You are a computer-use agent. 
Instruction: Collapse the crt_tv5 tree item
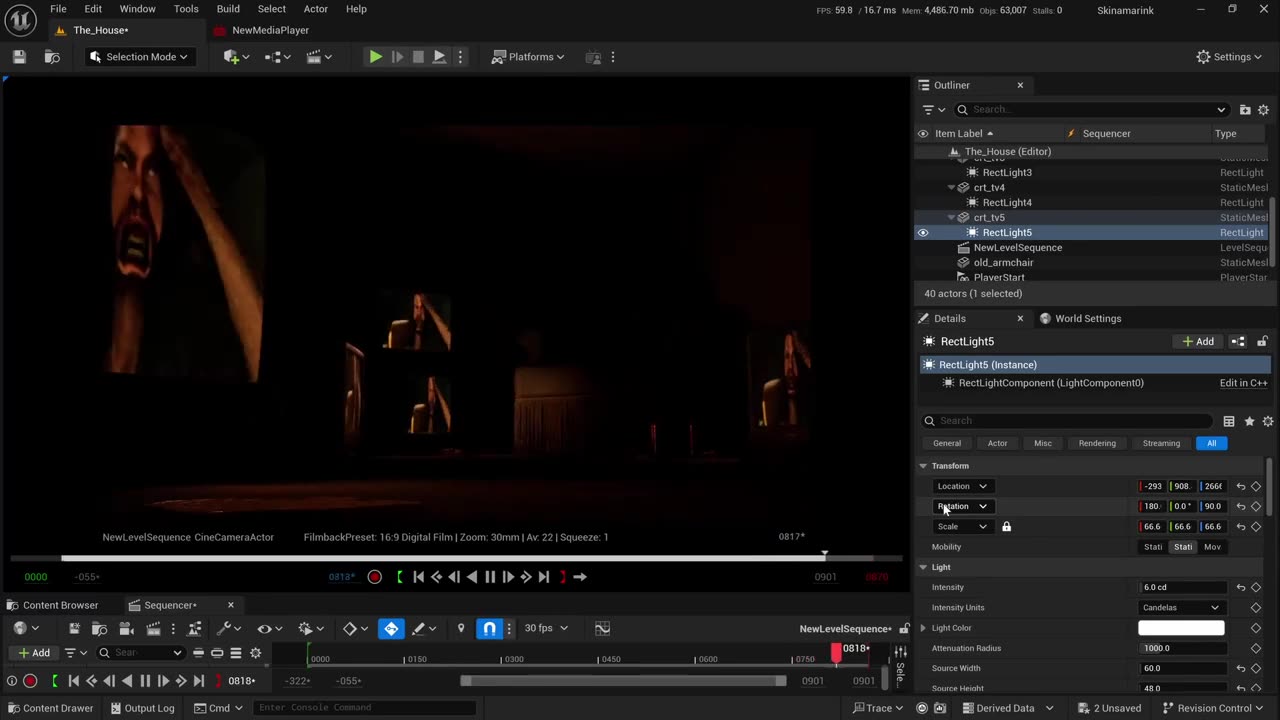coord(952,217)
